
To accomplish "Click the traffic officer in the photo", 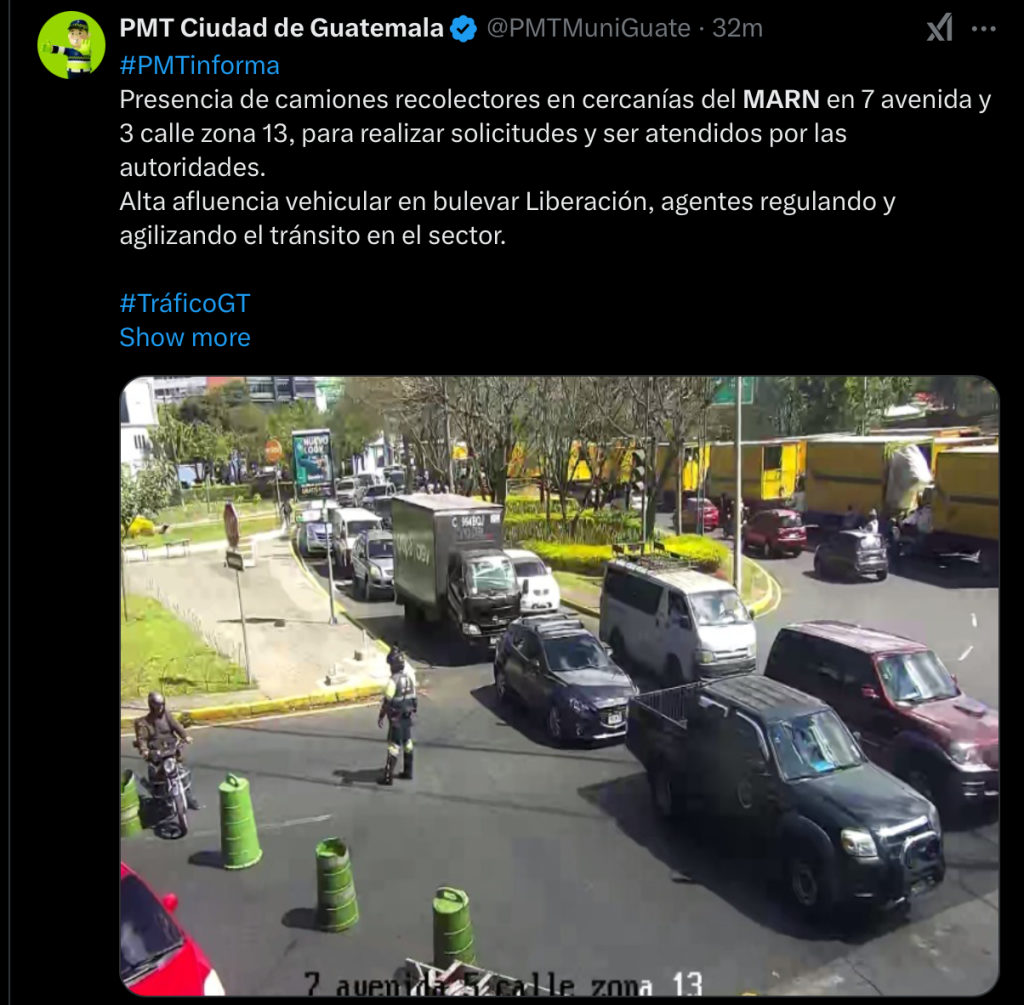I will 398,714.
